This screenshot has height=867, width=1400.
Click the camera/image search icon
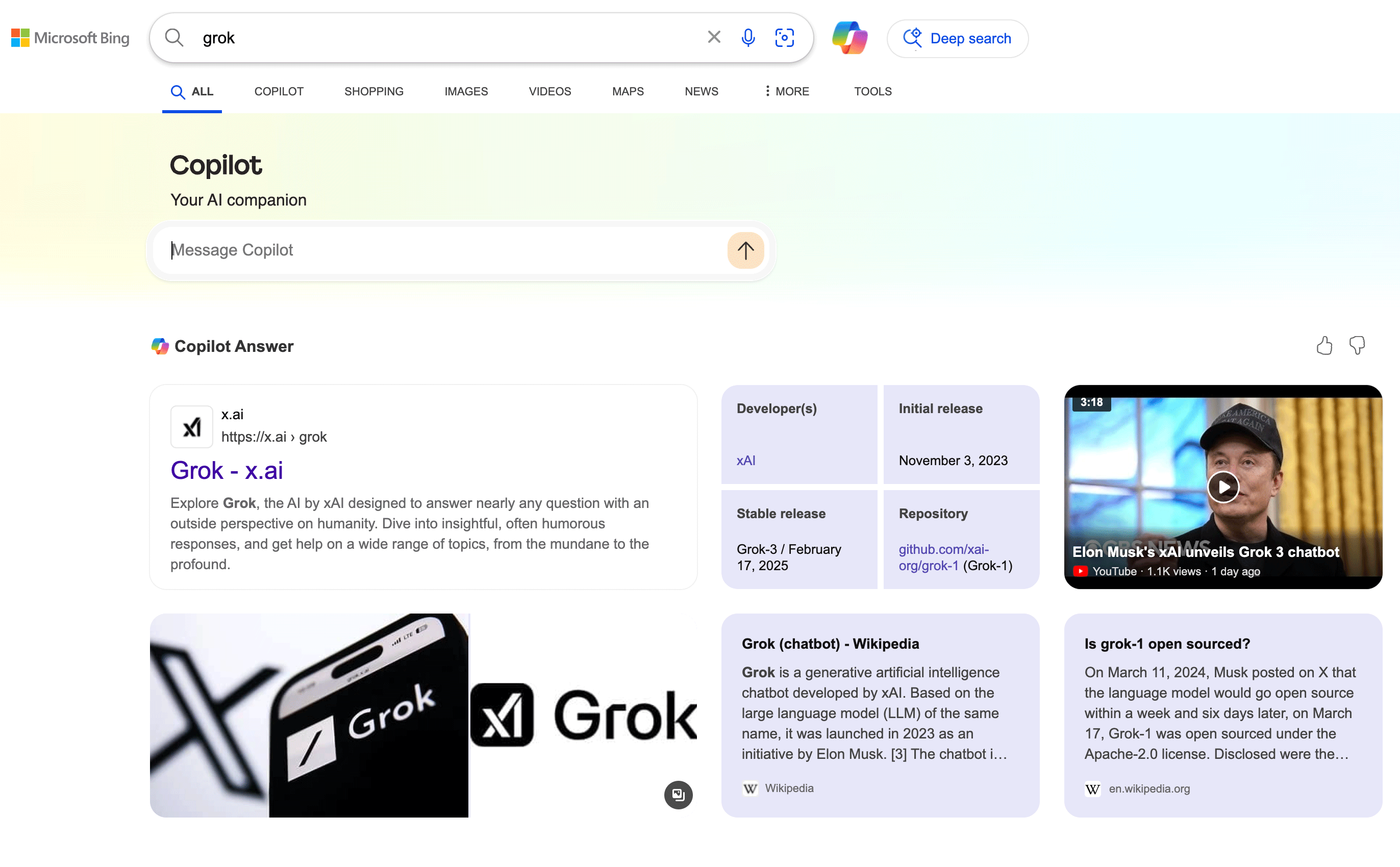pos(785,38)
